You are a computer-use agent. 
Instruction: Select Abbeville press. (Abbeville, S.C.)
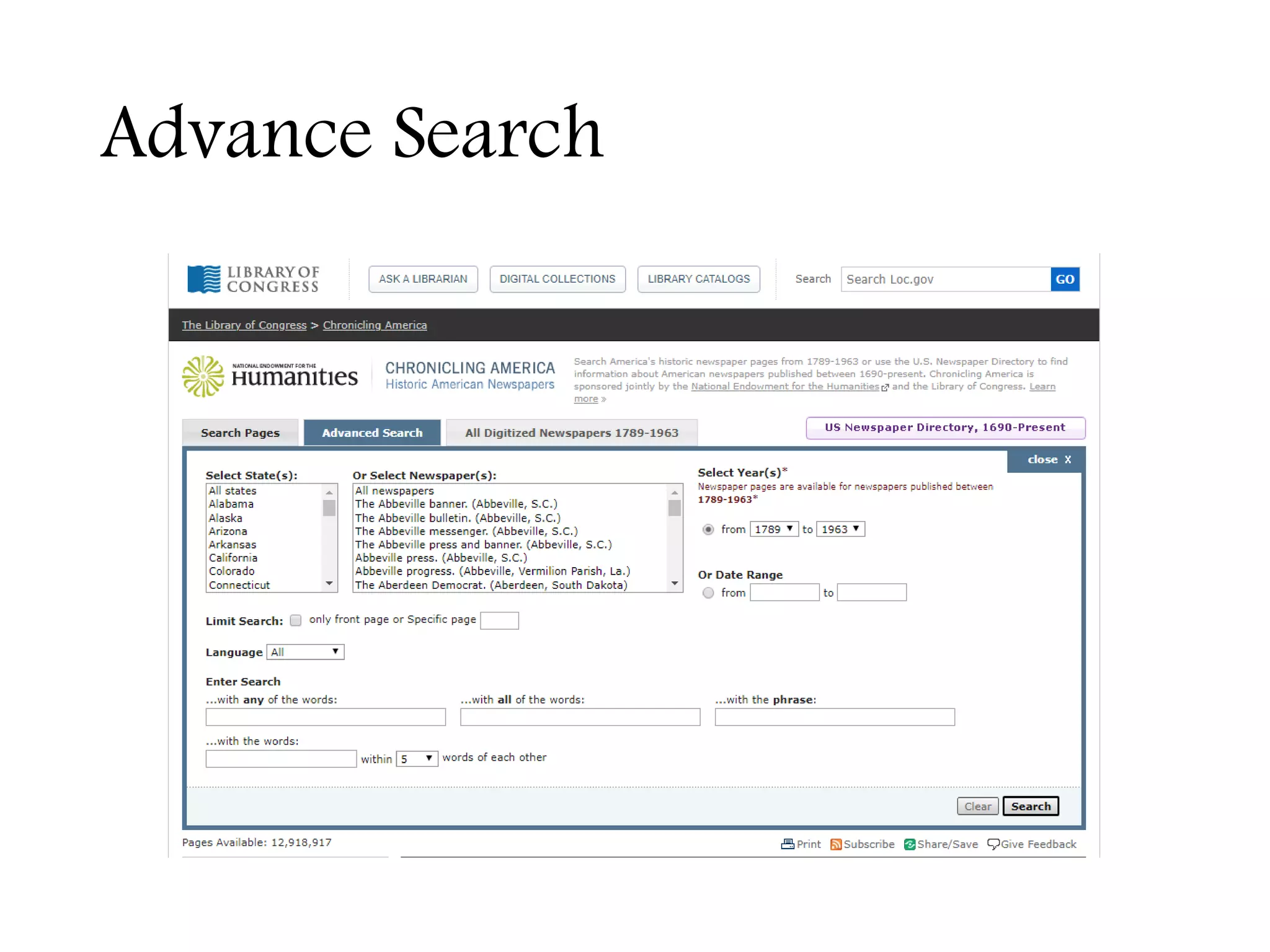coord(510,558)
